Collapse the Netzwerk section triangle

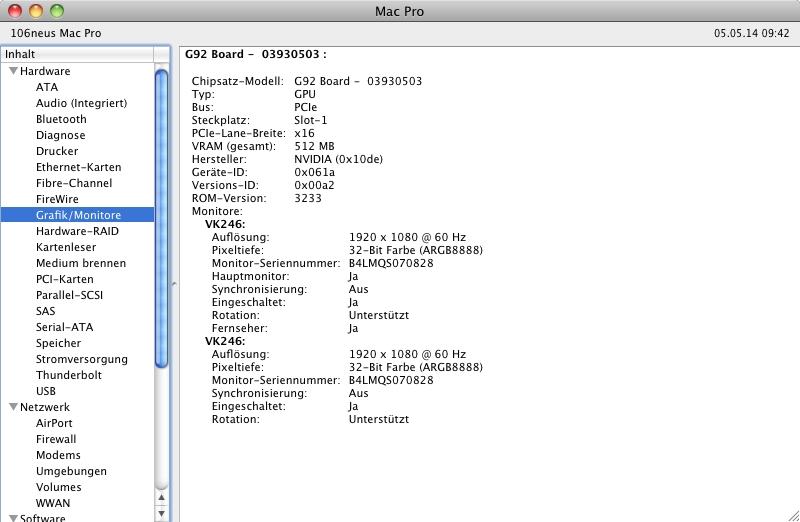pos(13,407)
